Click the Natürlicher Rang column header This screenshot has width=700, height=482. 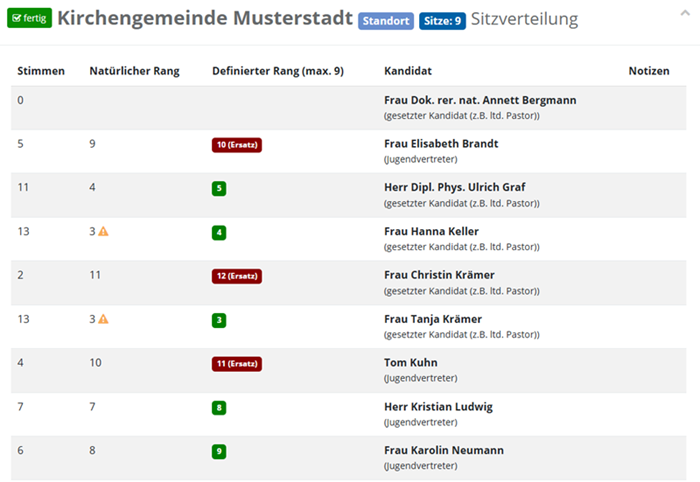[134, 71]
